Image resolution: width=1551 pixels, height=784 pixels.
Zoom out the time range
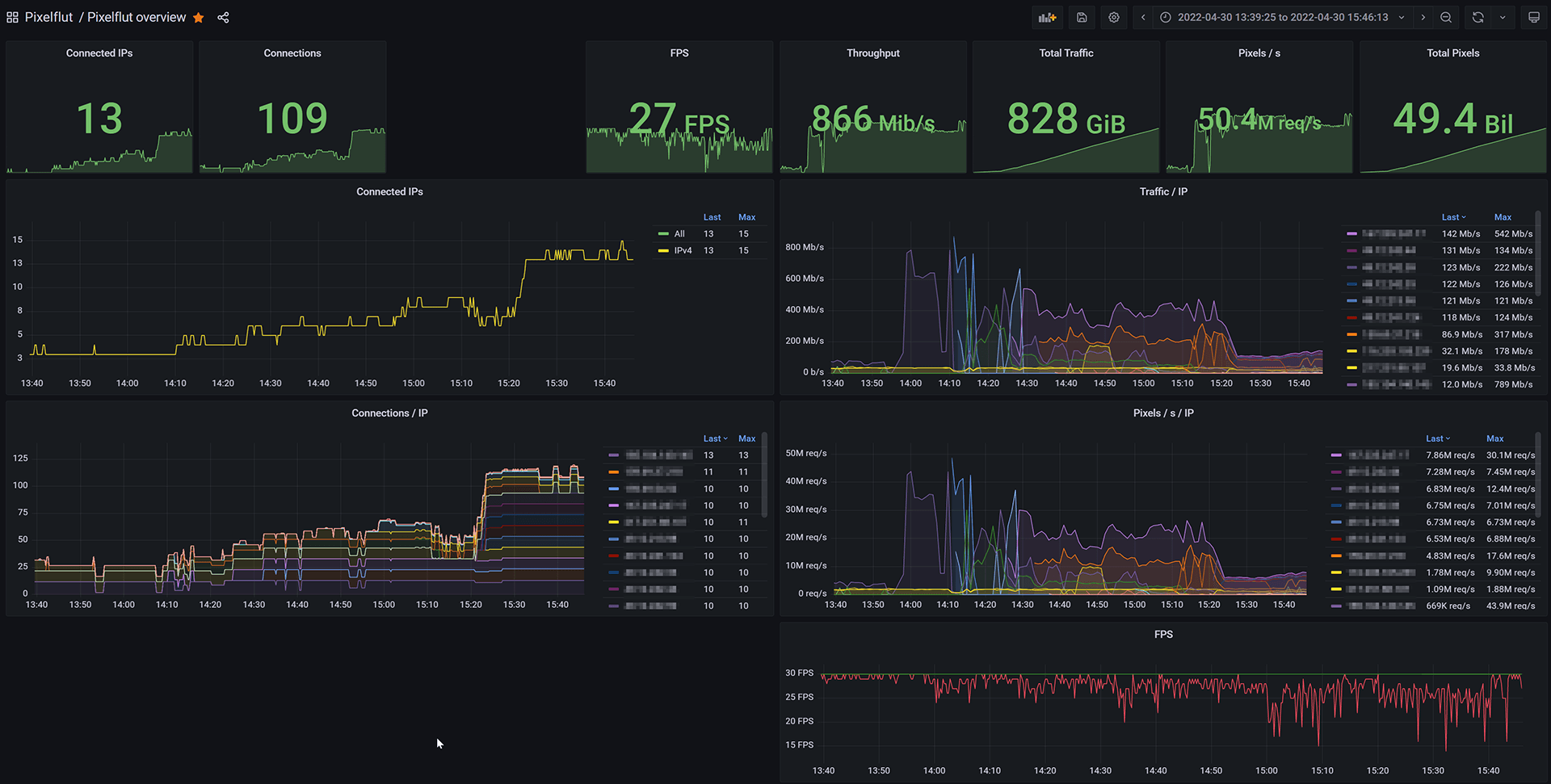point(1446,17)
